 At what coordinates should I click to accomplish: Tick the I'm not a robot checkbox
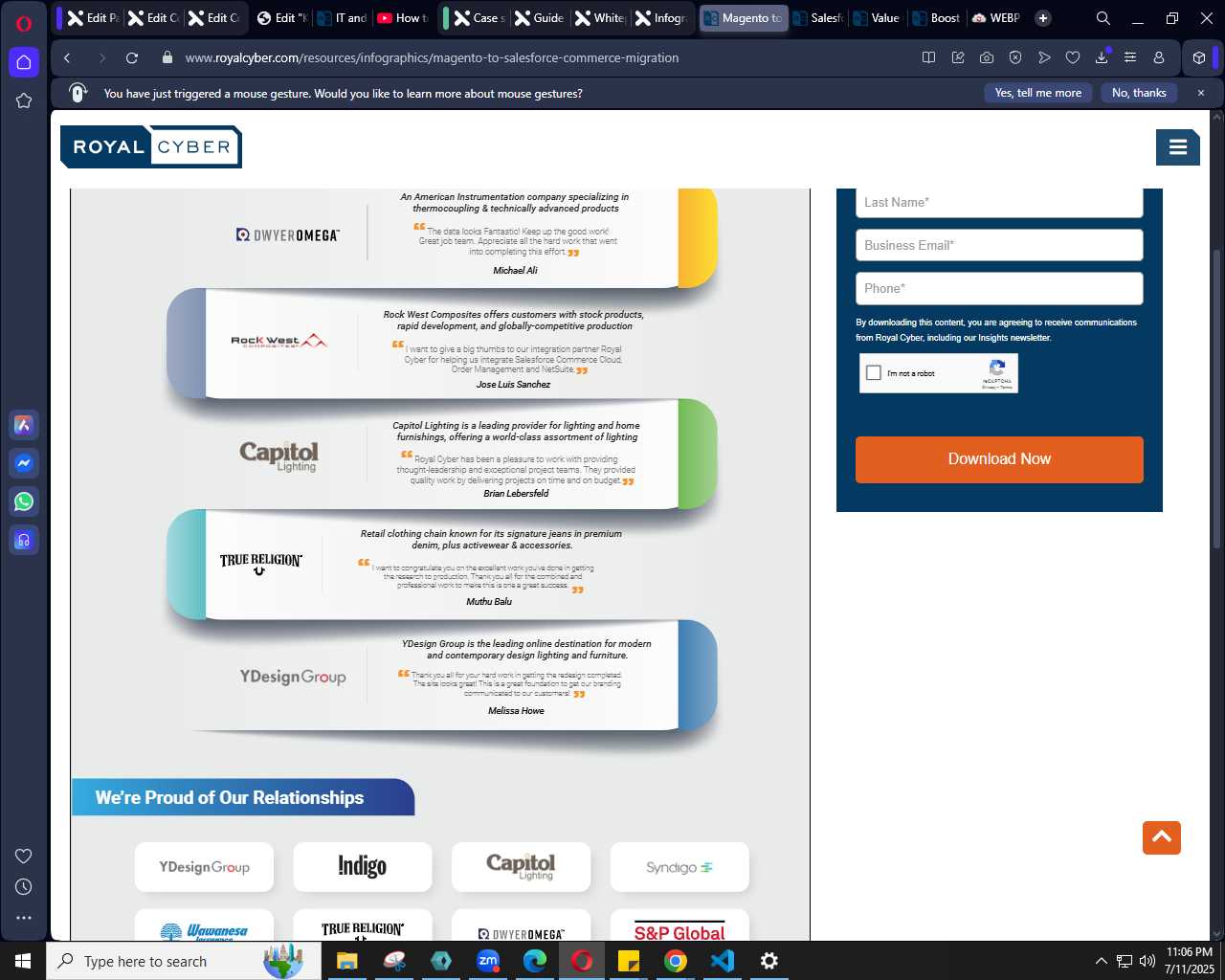click(x=874, y=373)
